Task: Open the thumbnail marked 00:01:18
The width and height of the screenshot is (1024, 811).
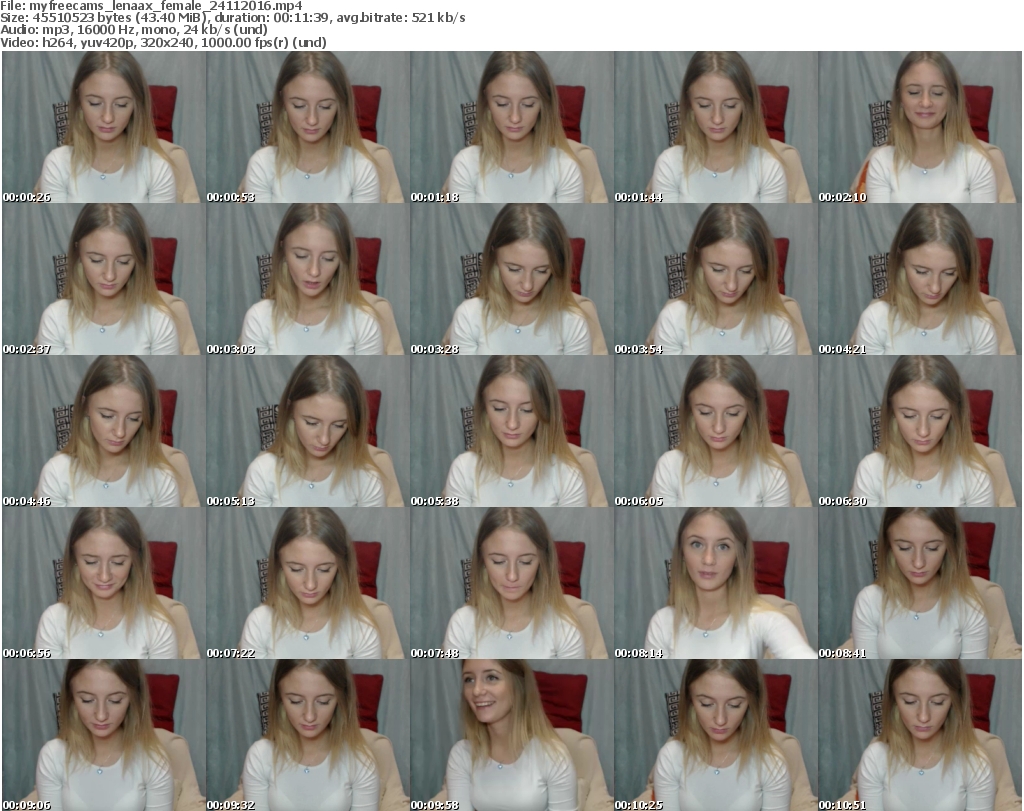Action: pos(511,127)
